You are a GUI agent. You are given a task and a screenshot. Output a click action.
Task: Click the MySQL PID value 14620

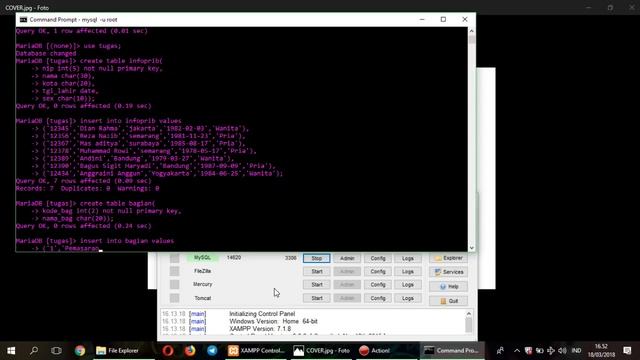(x=234, y=258)
